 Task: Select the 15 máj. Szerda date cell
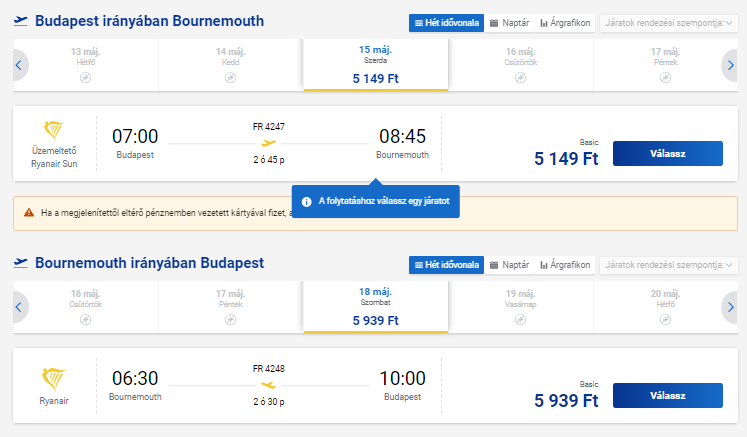(376, 65)
